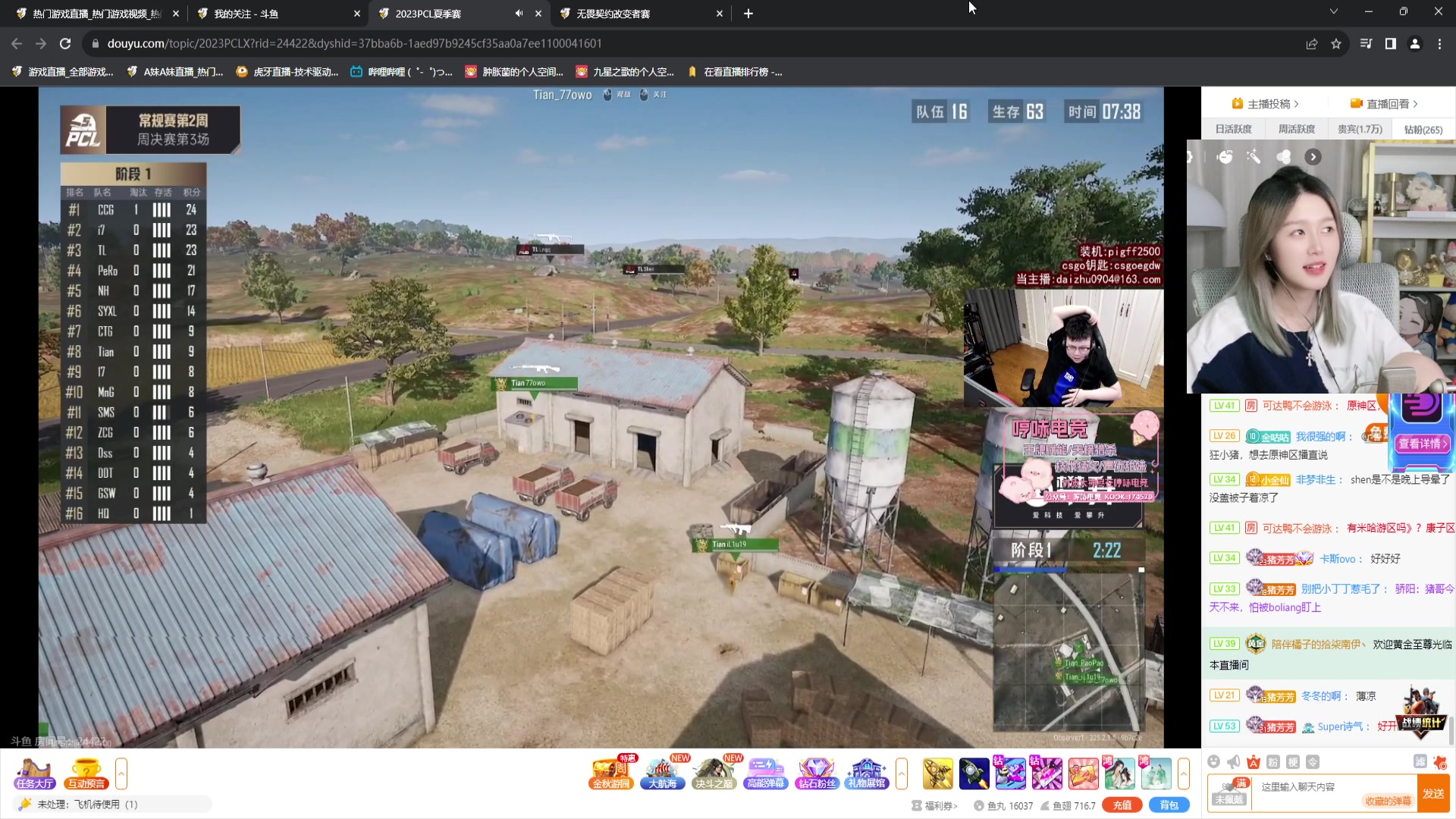
Task: Toggle the 滤 chat filter icon
Action: pyautogui.click(x=1420, y=762)
